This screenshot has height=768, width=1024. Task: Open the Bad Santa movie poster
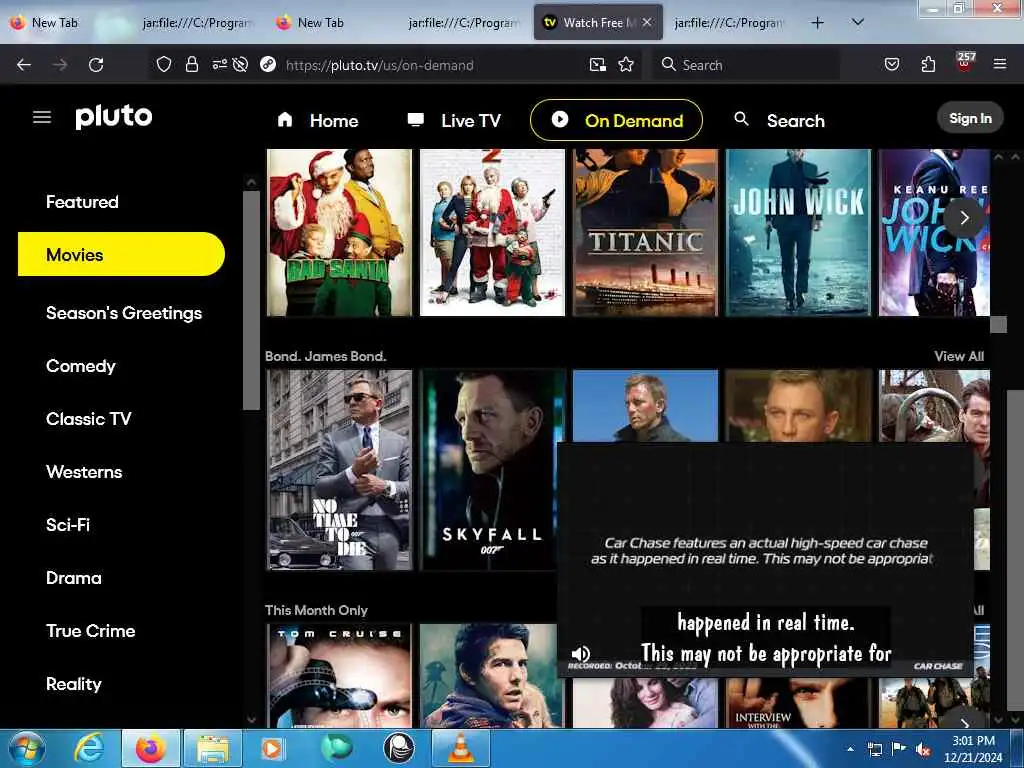[339, 232]
